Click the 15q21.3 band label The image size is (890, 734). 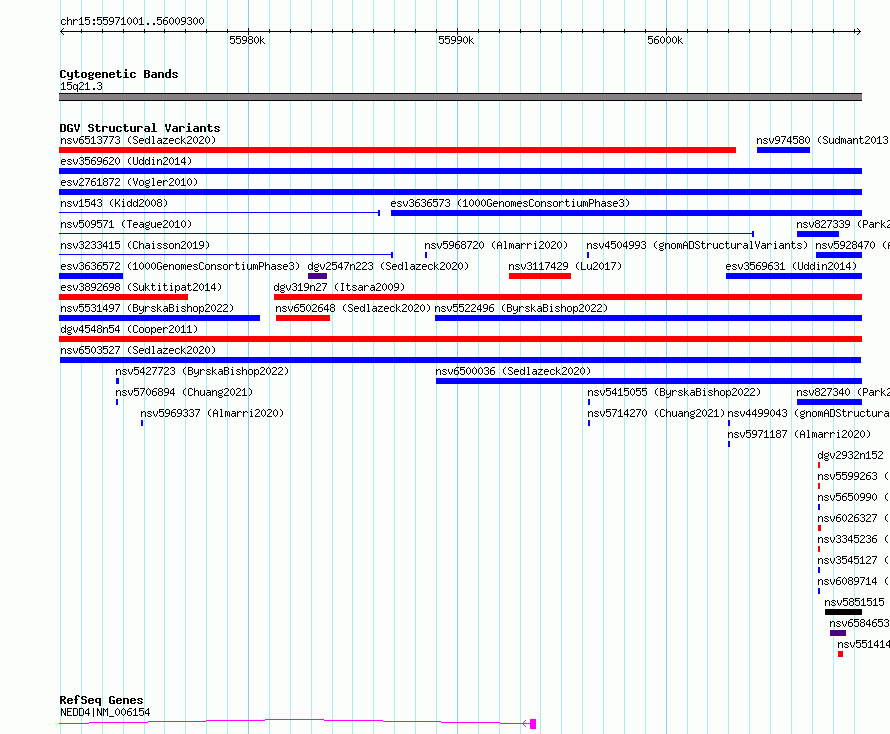tap(81, 86)
